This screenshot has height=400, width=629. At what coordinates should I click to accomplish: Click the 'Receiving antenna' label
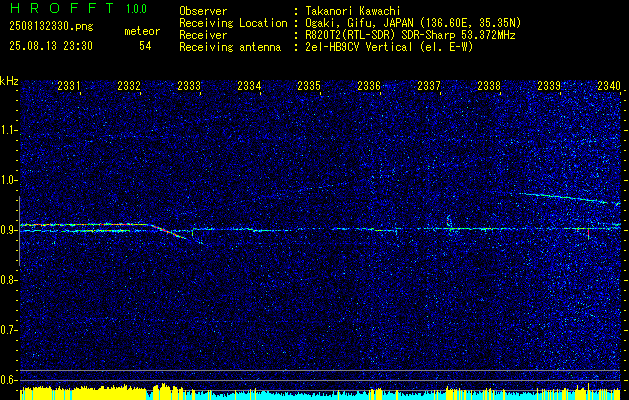[x=230, y=47]
